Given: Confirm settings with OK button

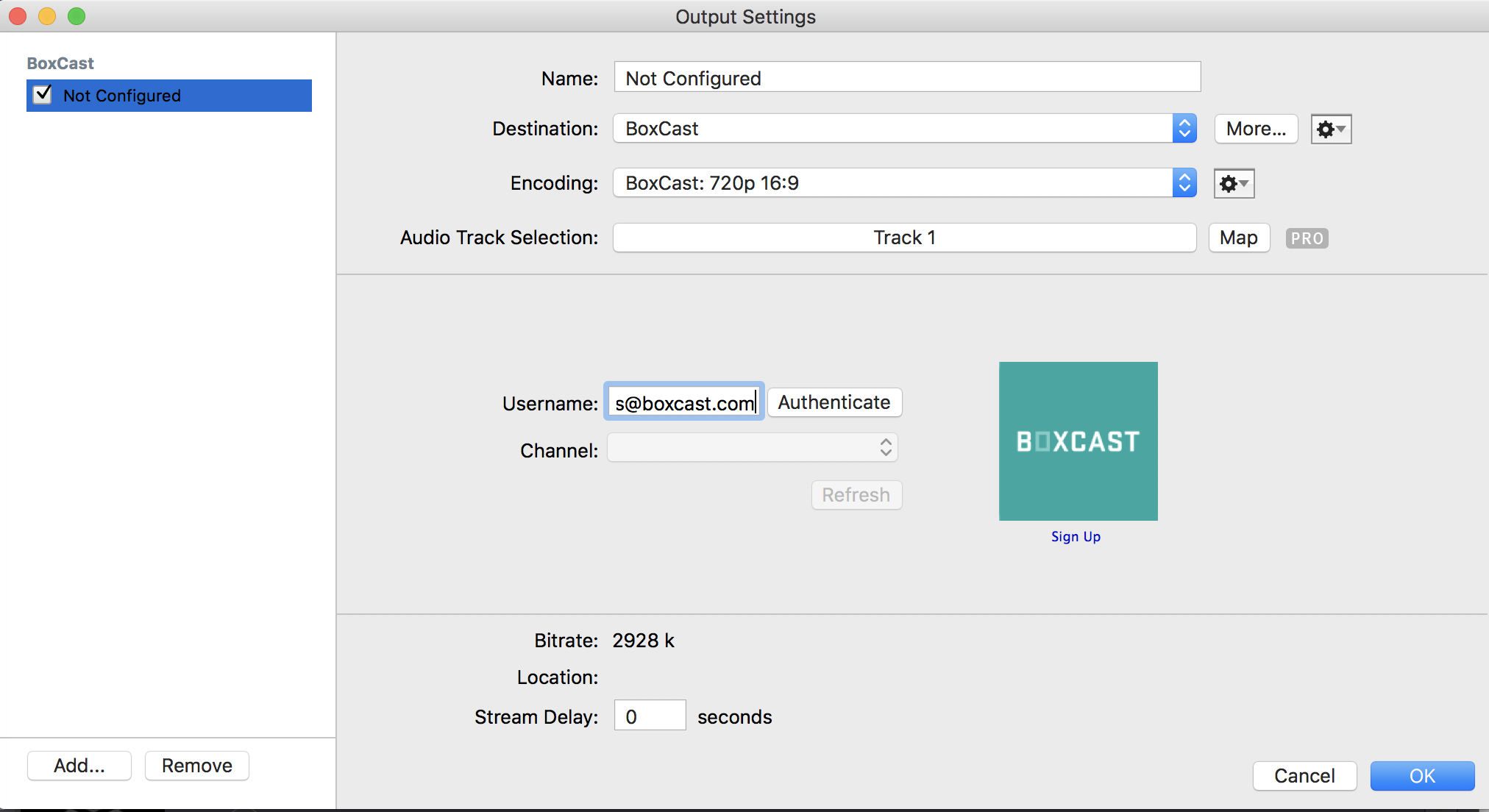Looking at the screenshot, I should [1421, 776].
